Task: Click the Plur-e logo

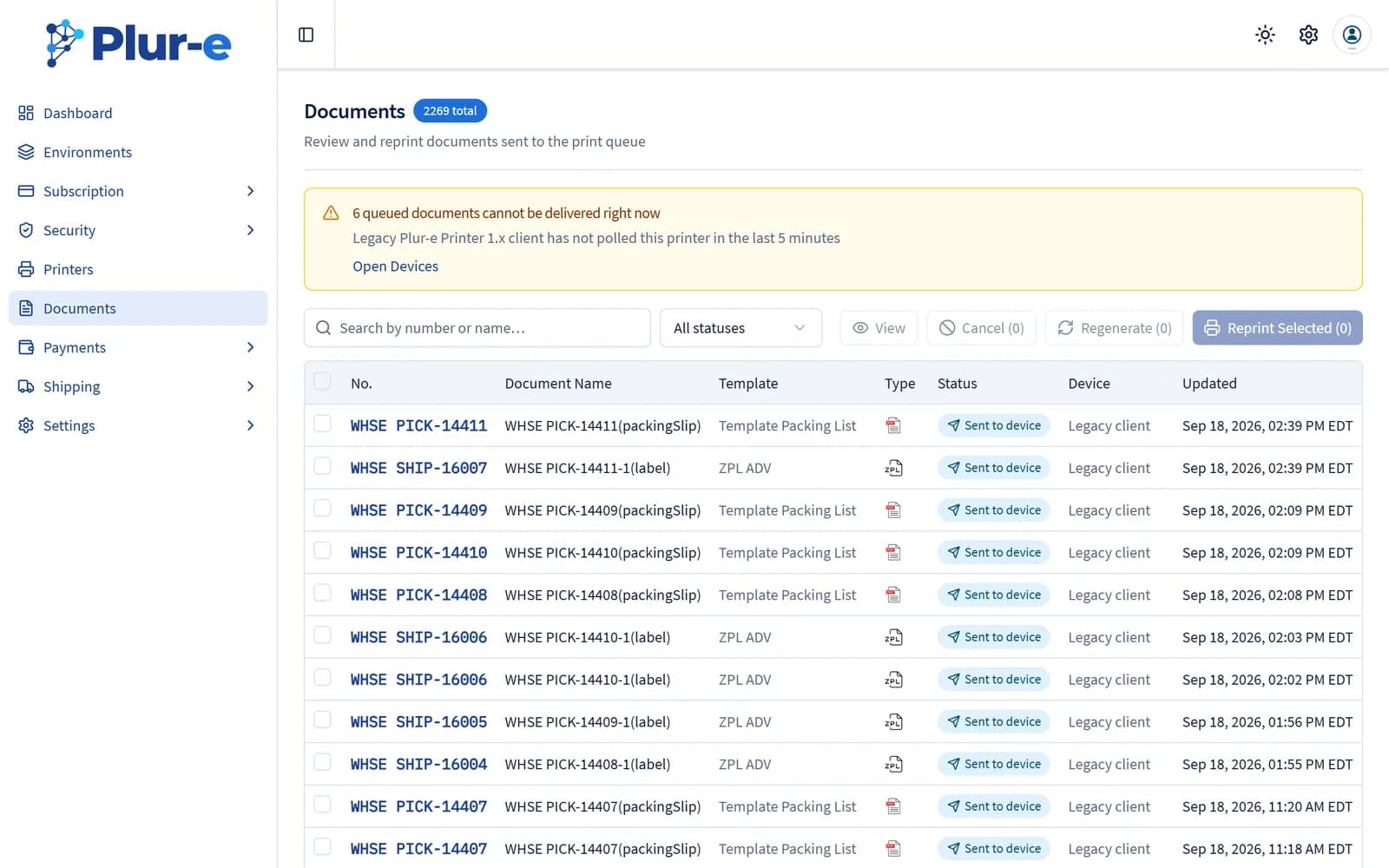Action: pyautogui.click(x=139, y=43)
